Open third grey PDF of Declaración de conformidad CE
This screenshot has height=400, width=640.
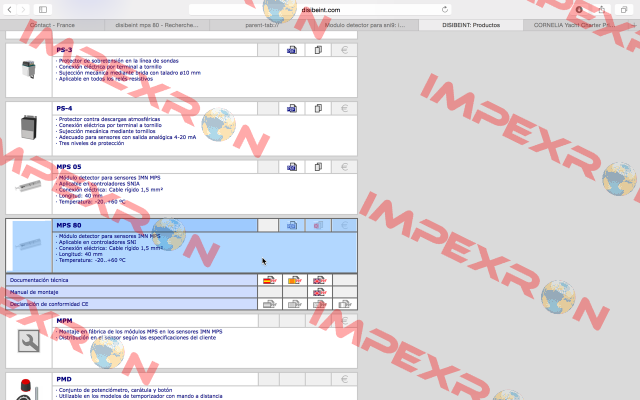pos(320,304)
